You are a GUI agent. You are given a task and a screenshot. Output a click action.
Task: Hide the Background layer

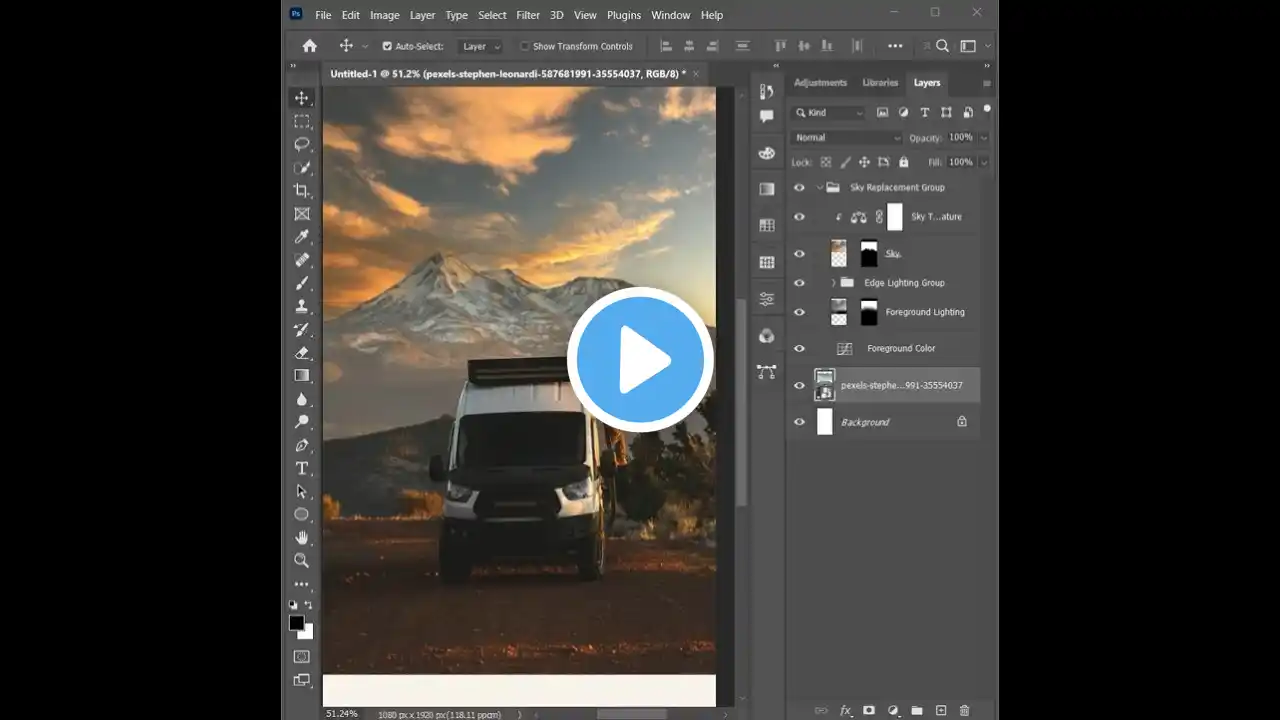click(x=799, y=422)
